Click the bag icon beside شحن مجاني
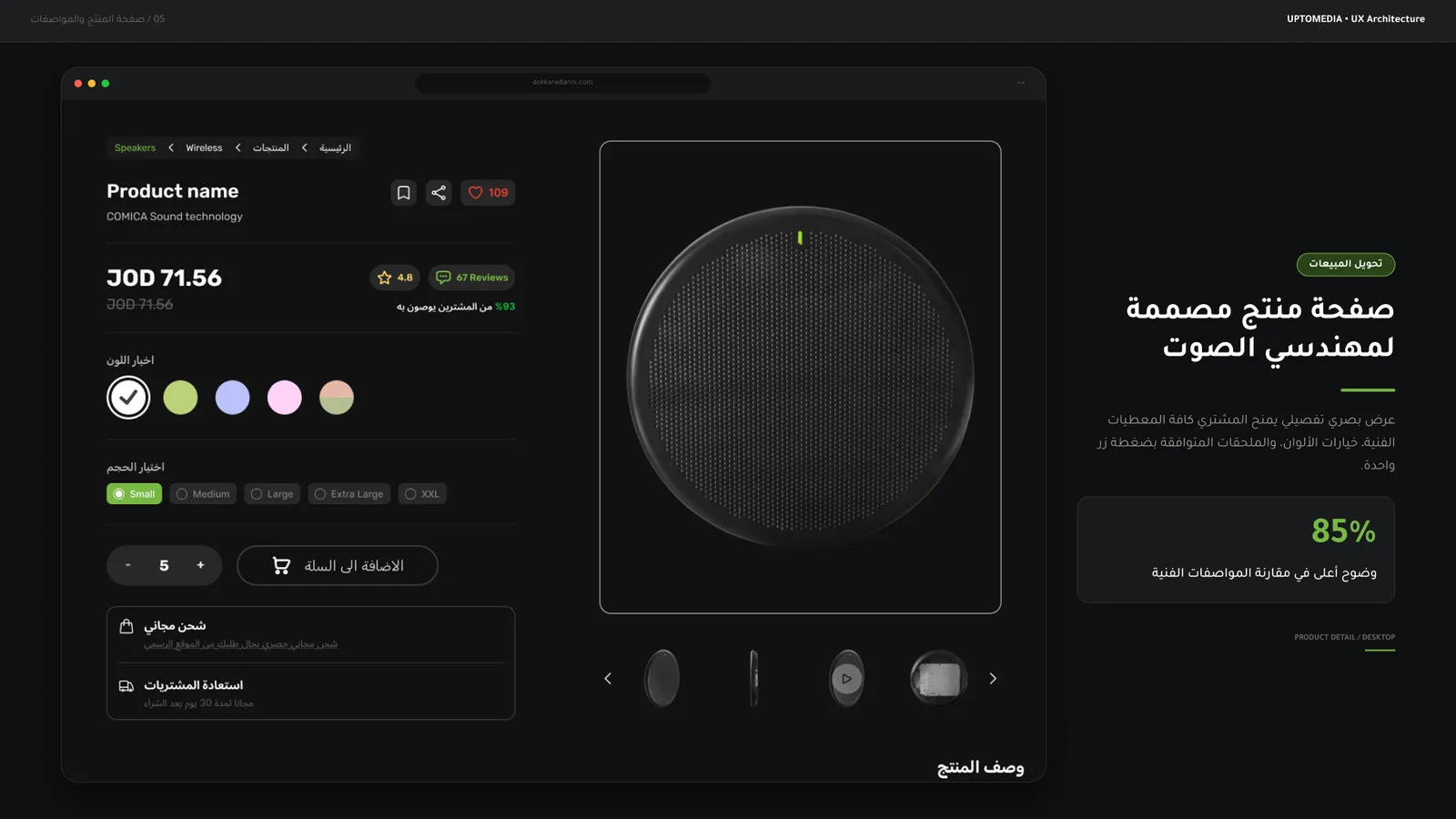This screenshot has height=819, width=1456. 126,626
